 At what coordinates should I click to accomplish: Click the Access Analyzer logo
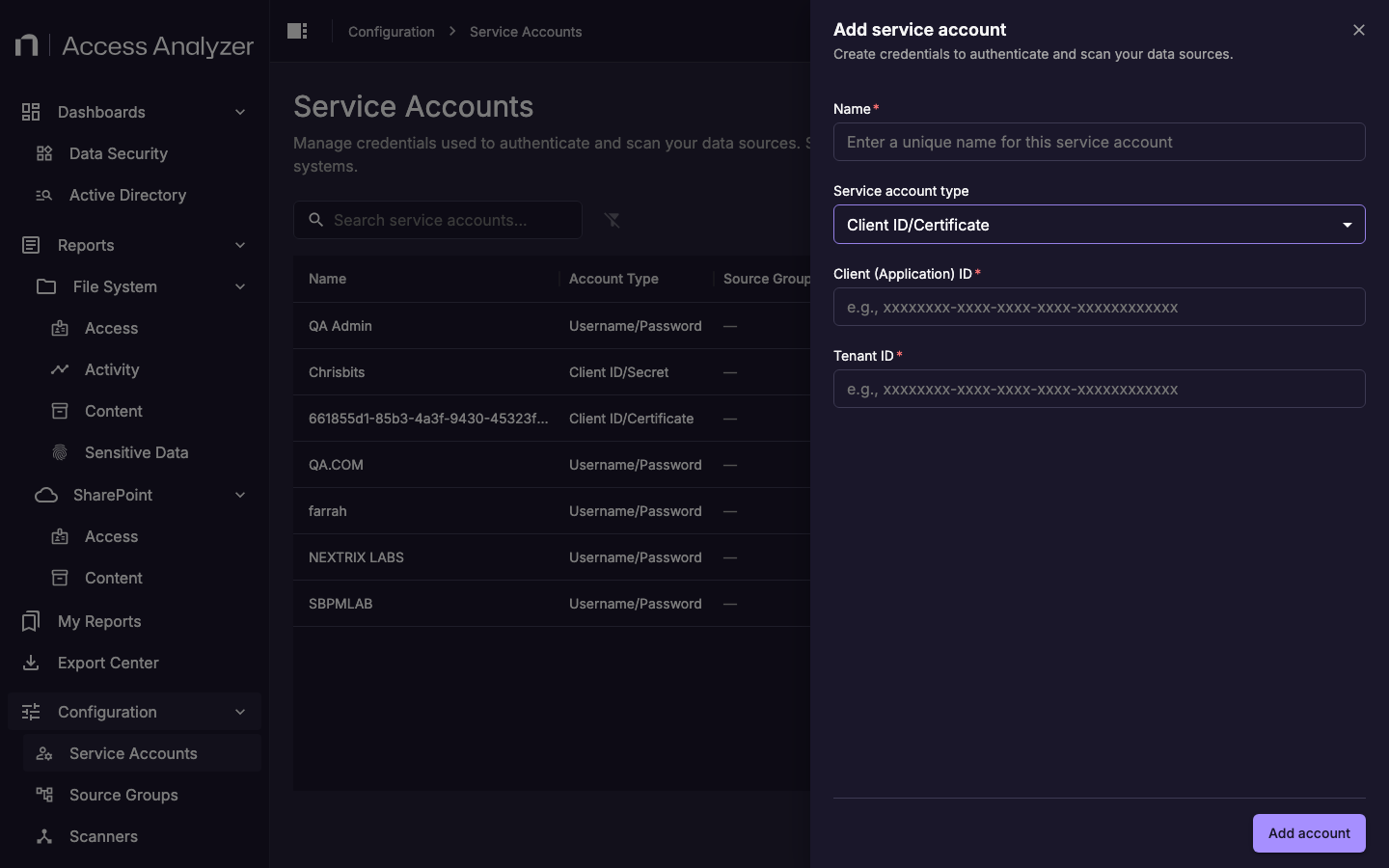point(132,44)
